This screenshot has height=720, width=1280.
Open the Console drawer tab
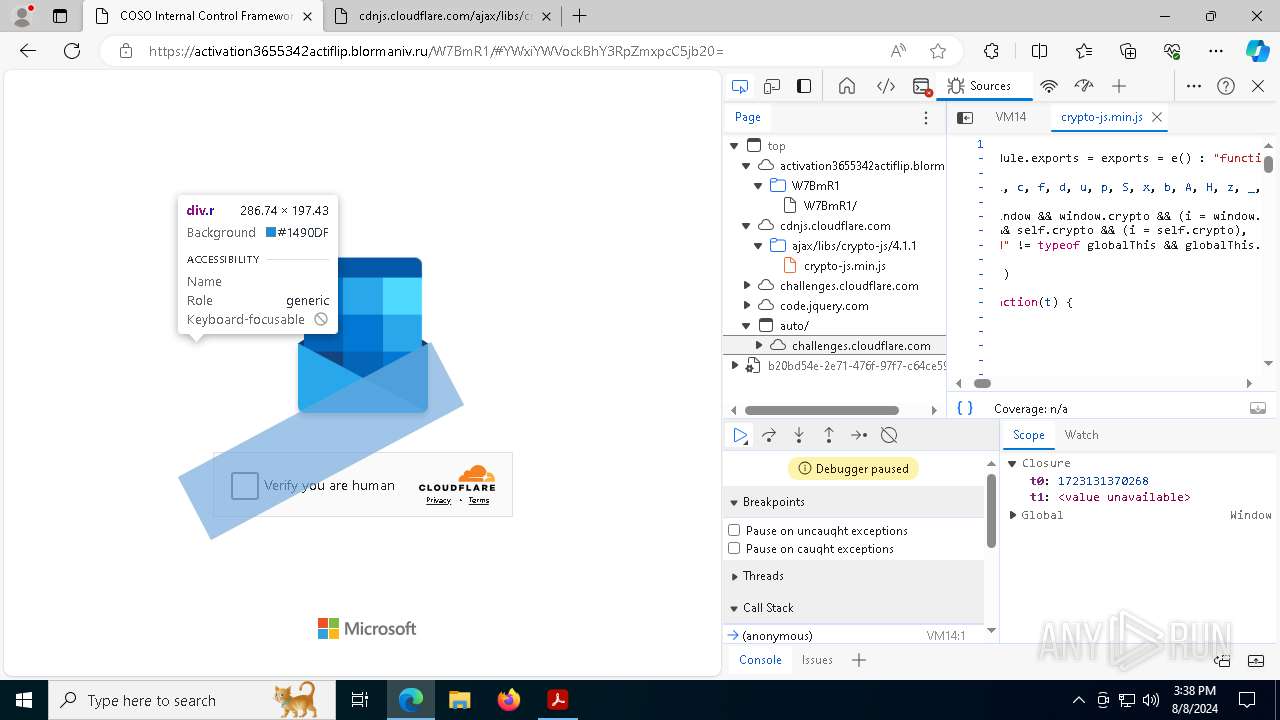tap(760, 660)
